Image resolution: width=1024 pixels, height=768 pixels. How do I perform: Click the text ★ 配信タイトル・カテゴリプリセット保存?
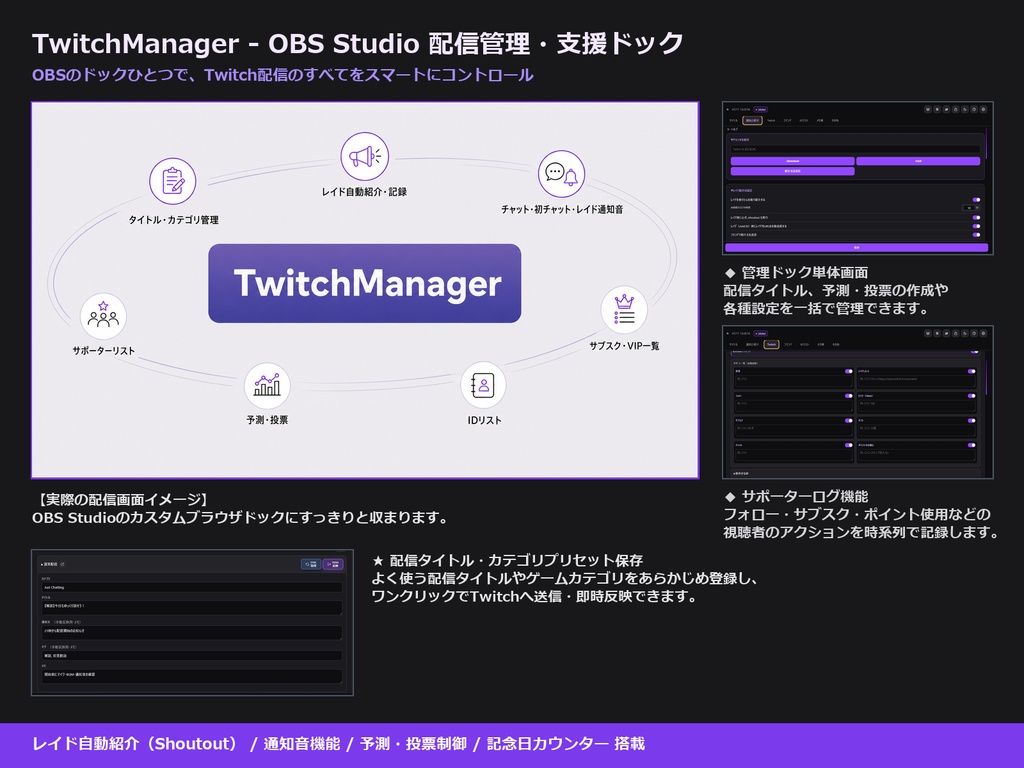[507, 560]
